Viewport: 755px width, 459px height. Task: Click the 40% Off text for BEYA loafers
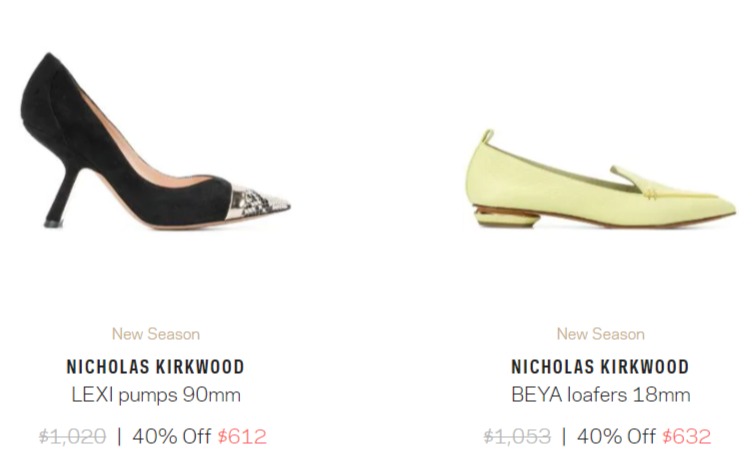click(616, 436)
